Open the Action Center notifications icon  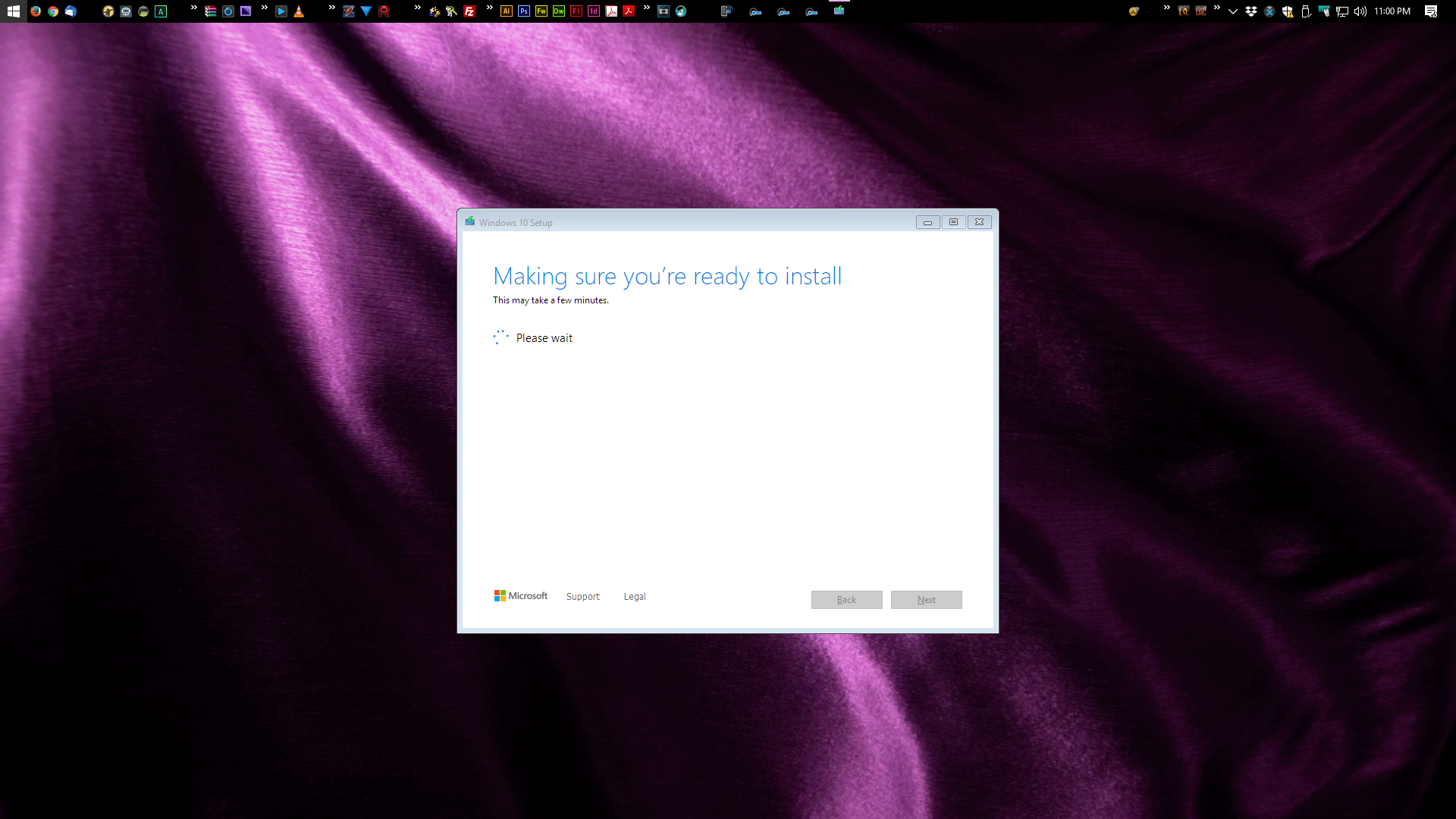click(1431, 11)
